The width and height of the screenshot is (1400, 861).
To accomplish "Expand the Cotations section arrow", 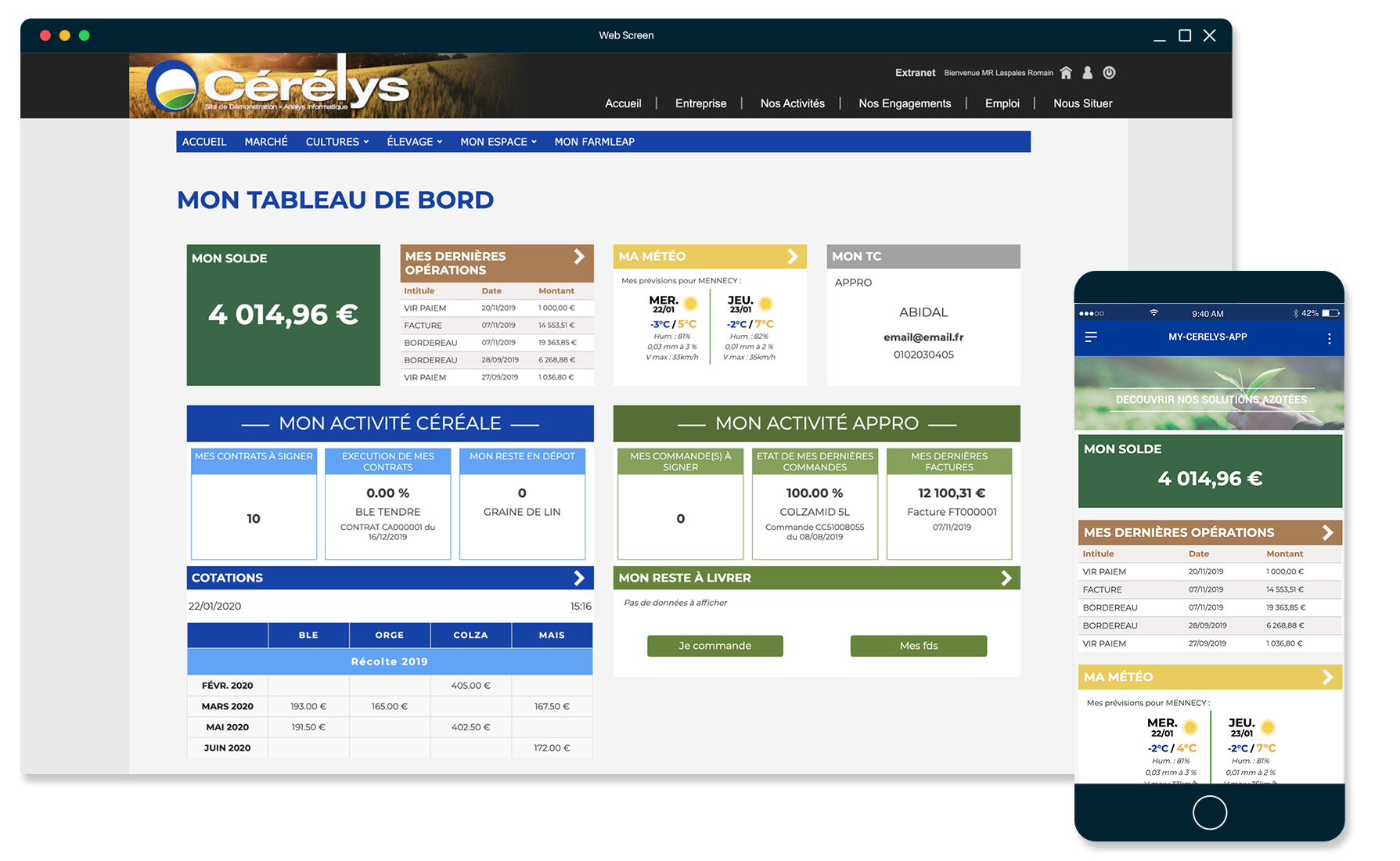I will click(579, 578).
